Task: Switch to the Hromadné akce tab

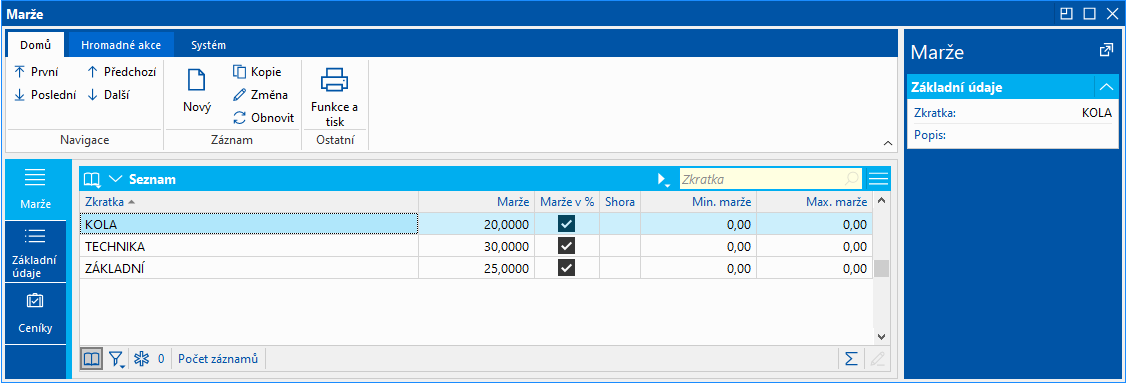Action: coord(121,45)
